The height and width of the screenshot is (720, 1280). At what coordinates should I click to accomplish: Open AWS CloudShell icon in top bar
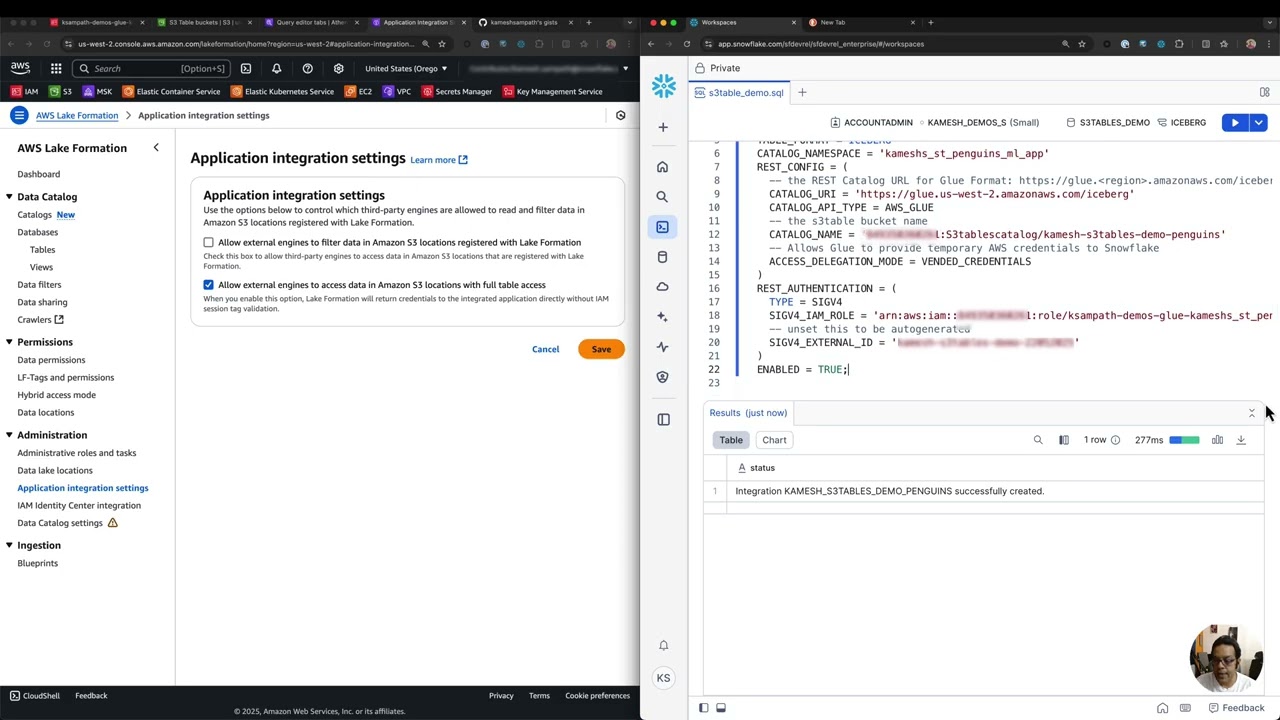pos(246,68)
